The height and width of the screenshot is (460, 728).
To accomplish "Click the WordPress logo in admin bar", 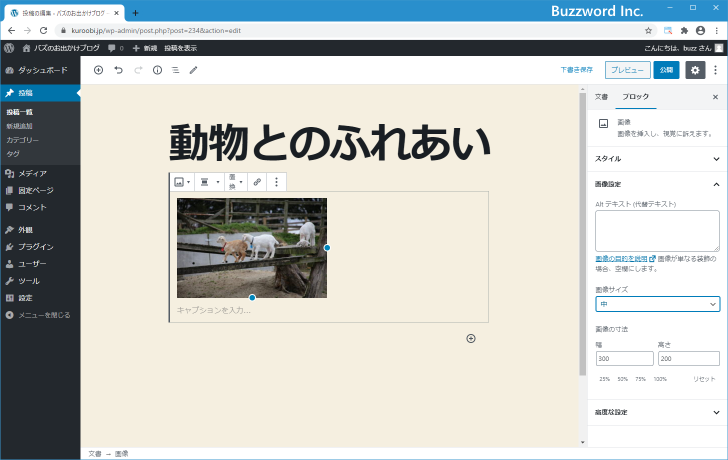I will click(x=9, y=48).
